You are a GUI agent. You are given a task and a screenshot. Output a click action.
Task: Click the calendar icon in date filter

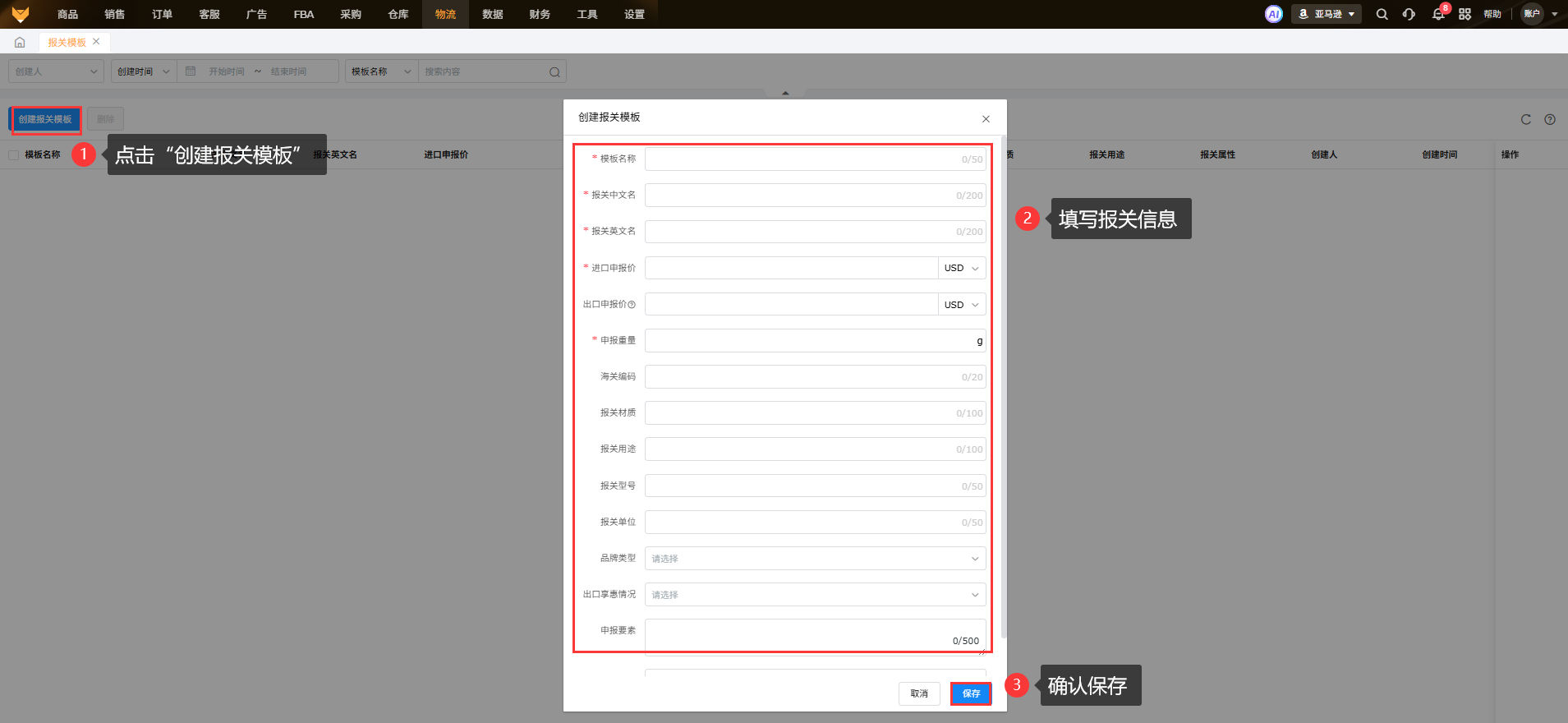pyautogui.click(x=191, y=71)
